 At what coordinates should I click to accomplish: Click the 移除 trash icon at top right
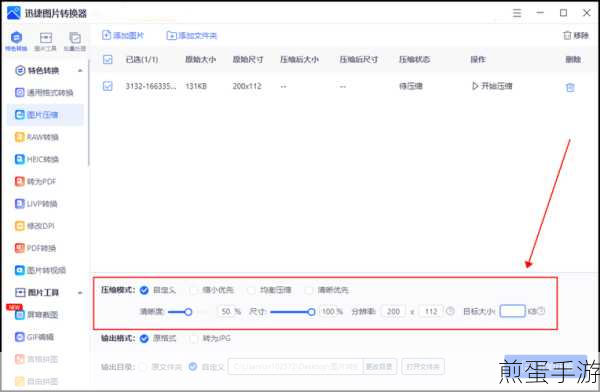click(x=567, y=36)
